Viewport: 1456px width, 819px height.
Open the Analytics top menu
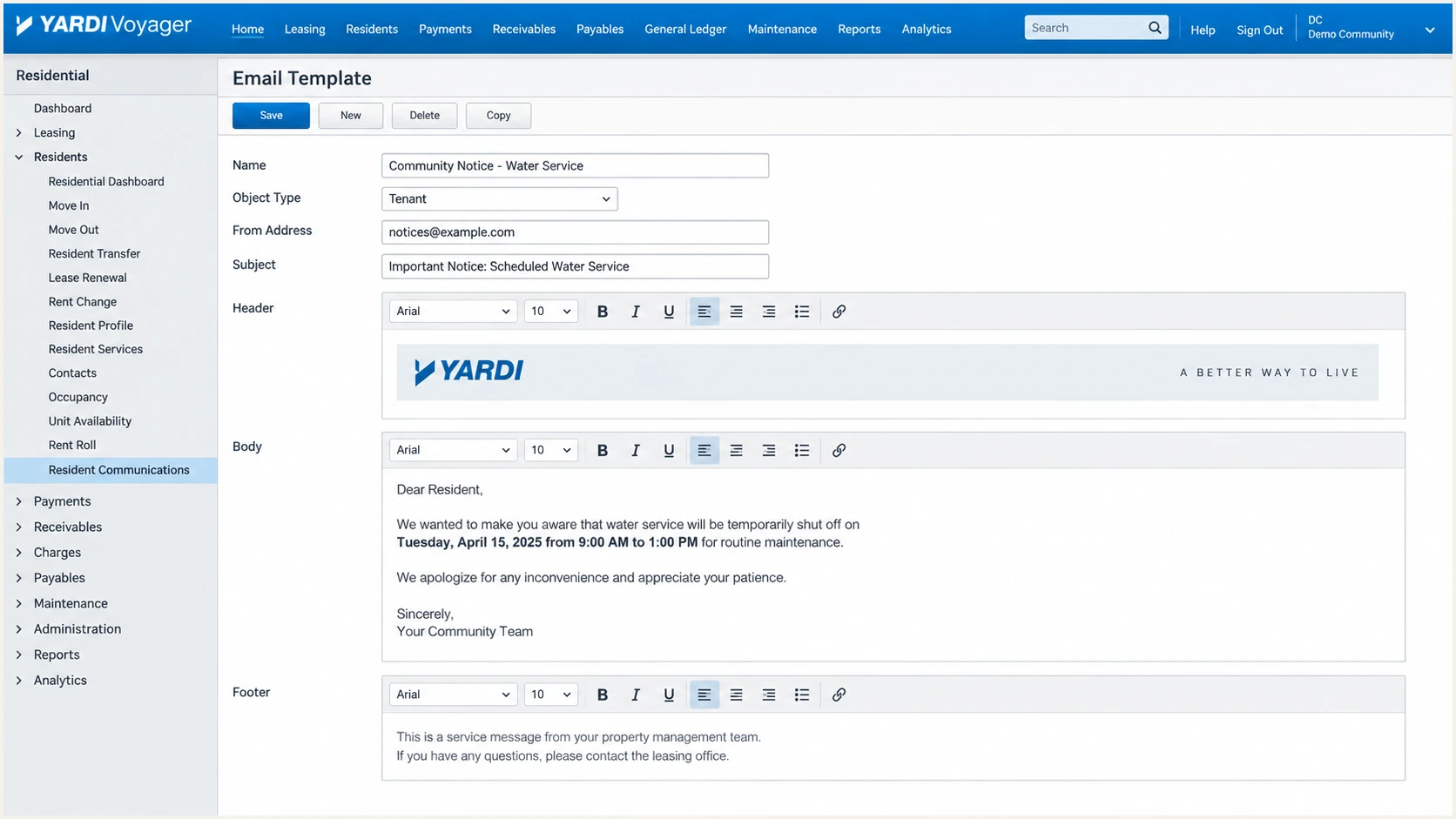click(927, 29)
